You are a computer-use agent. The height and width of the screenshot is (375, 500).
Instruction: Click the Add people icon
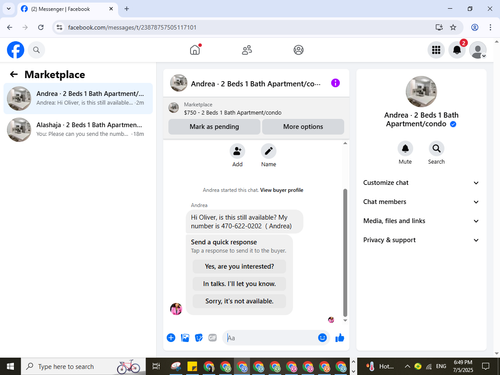[237, 151]
